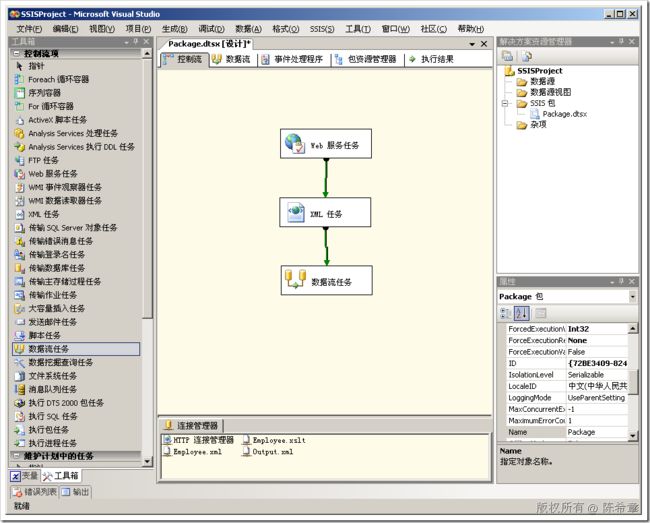650x523 pixels.
Task: Select Employee.xslt connection manager
Action: tap(274, 440)
